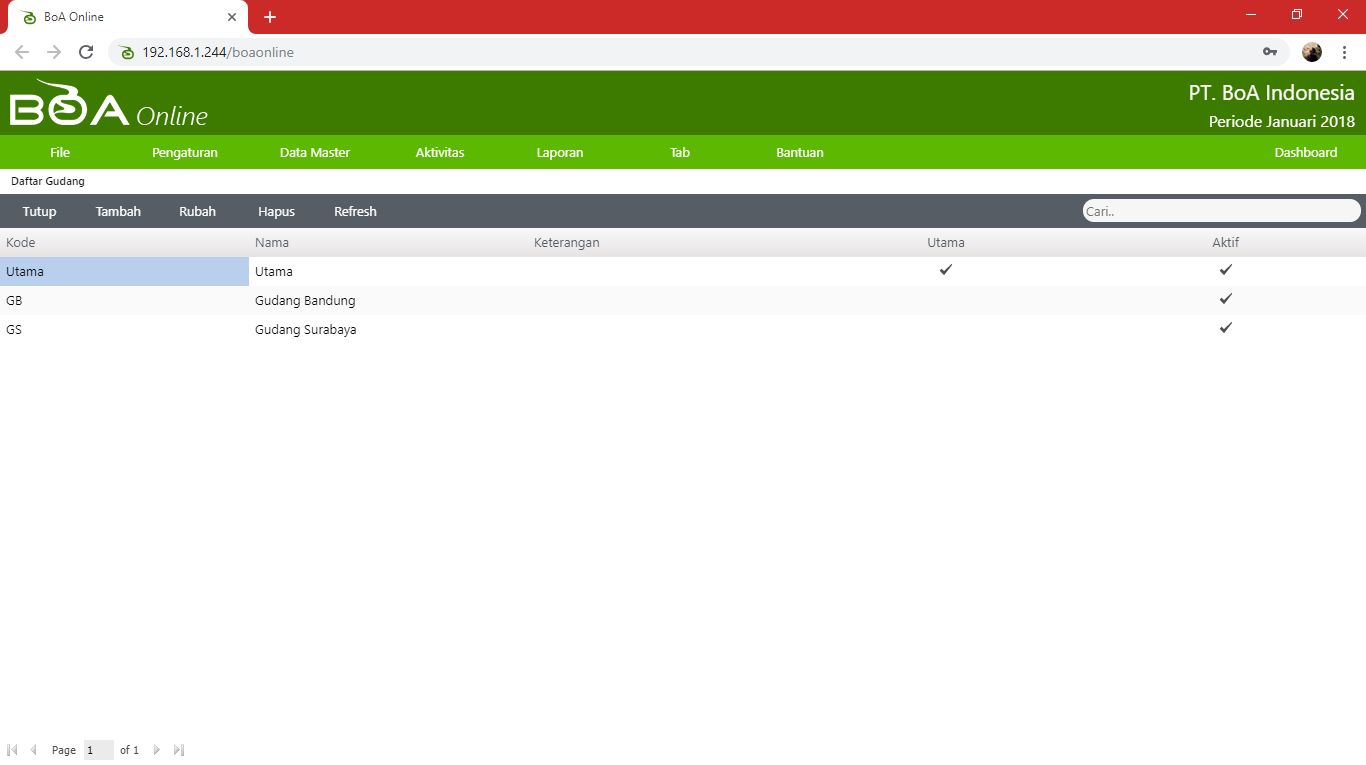This screenshot has width=1366, height=765.
Task: Click the saved password key icon
Action: (x=1270, y=52)
